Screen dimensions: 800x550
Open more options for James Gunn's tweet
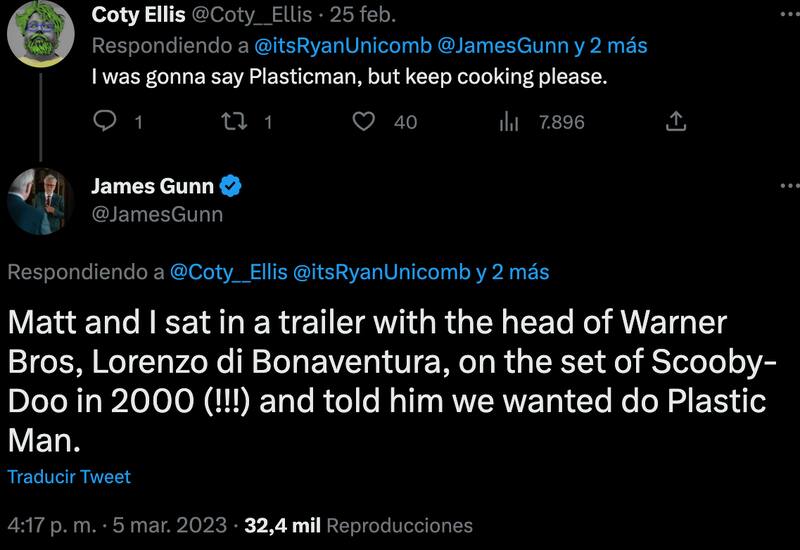point(789,186)
